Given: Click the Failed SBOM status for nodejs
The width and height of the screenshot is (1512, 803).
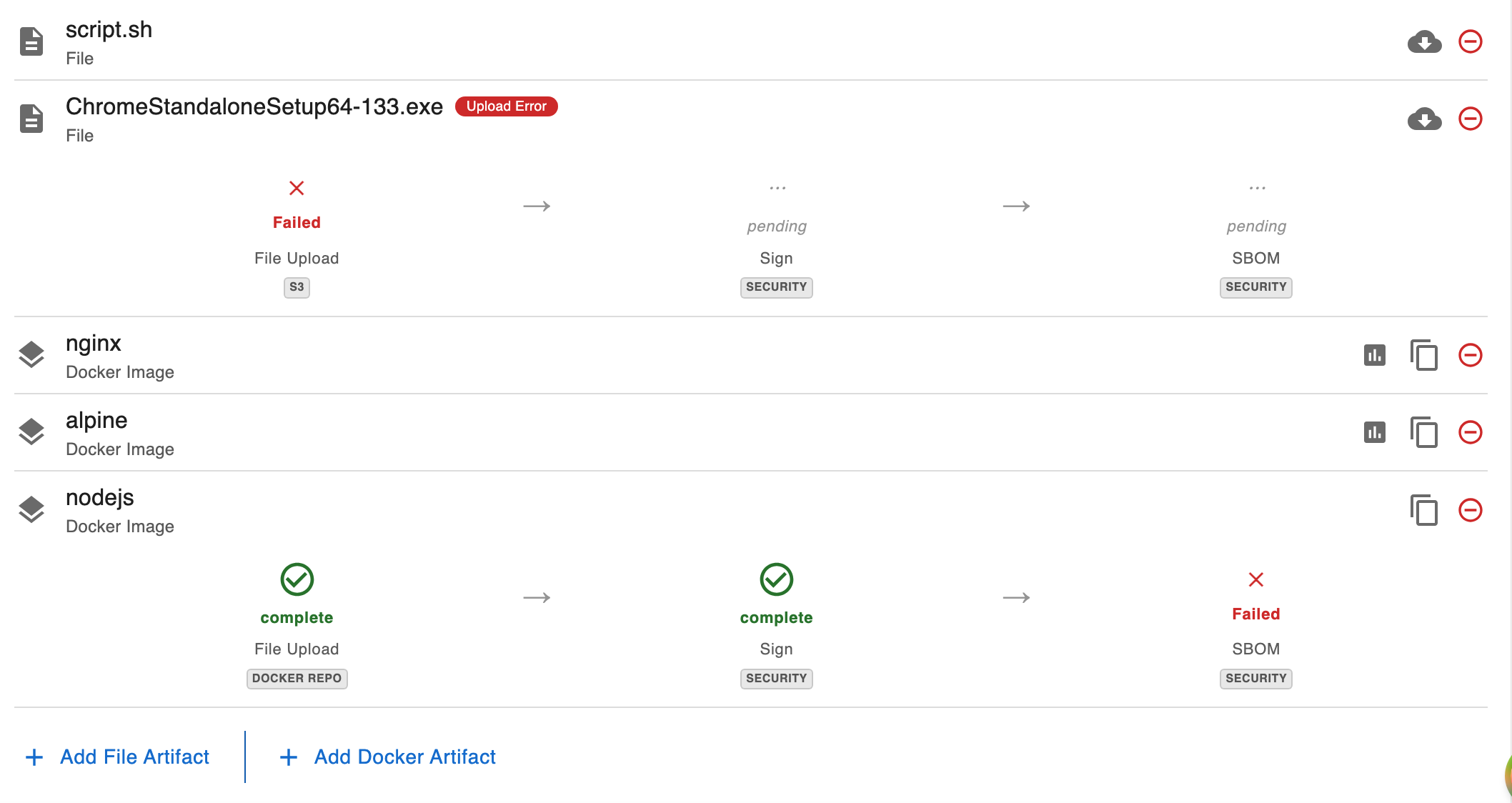Looking at the screenshot, I should [1255, 579].
